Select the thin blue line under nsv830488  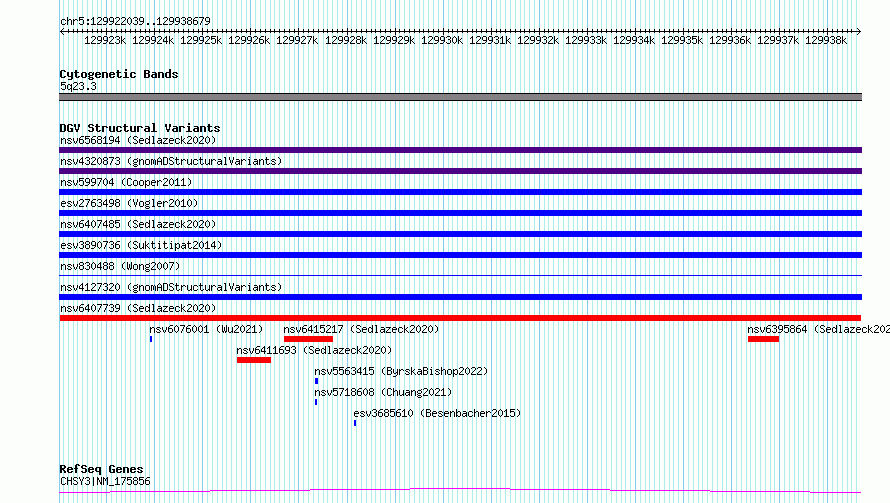[460, 275]
